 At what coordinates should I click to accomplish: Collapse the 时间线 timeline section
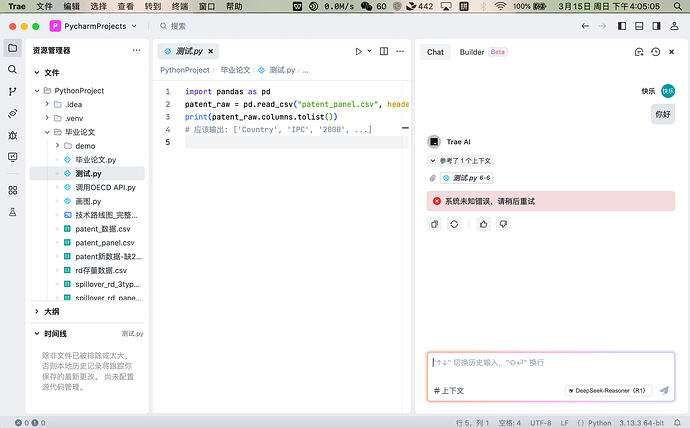click(x=37, y=333)
